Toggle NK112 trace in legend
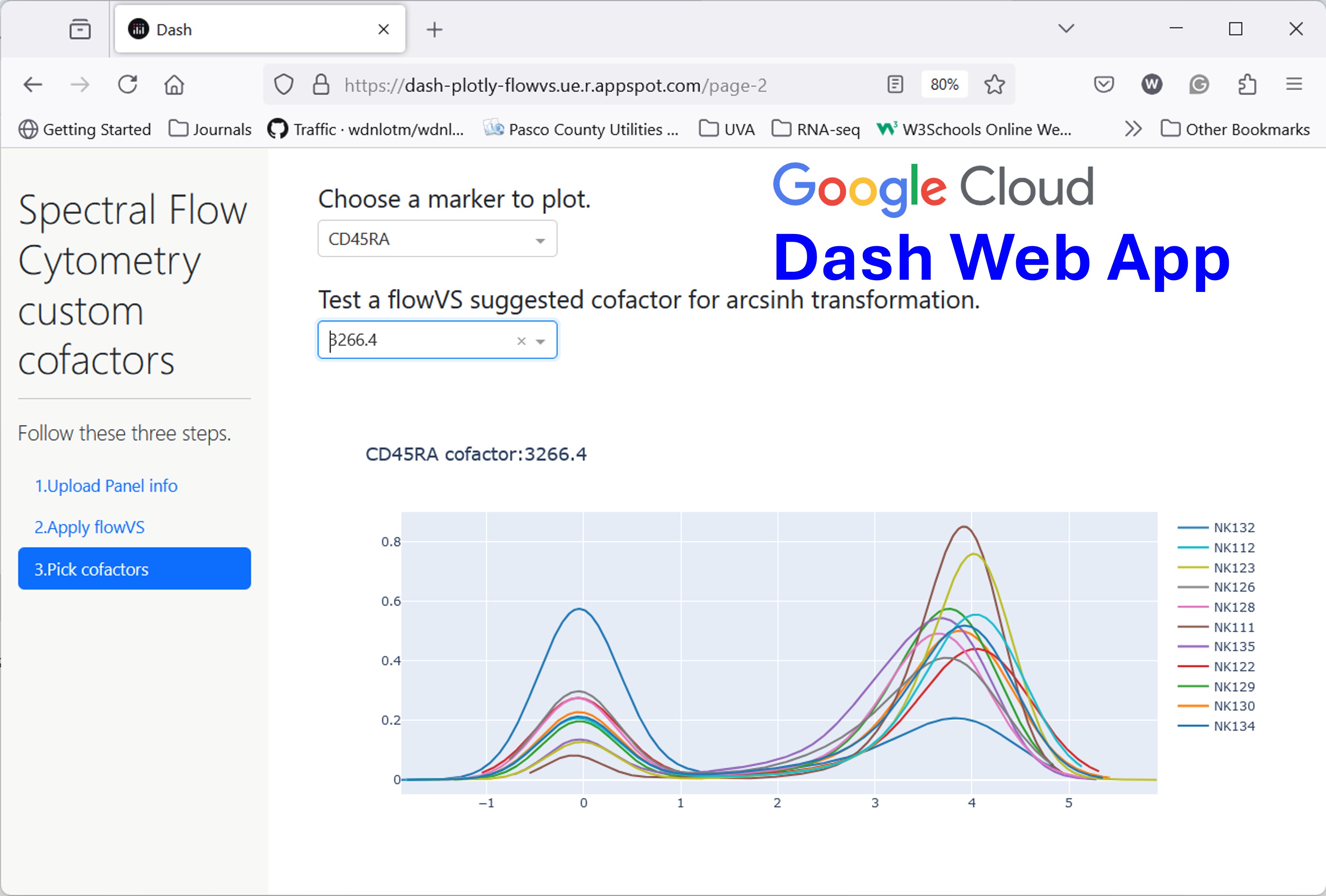 (1217, 548)
